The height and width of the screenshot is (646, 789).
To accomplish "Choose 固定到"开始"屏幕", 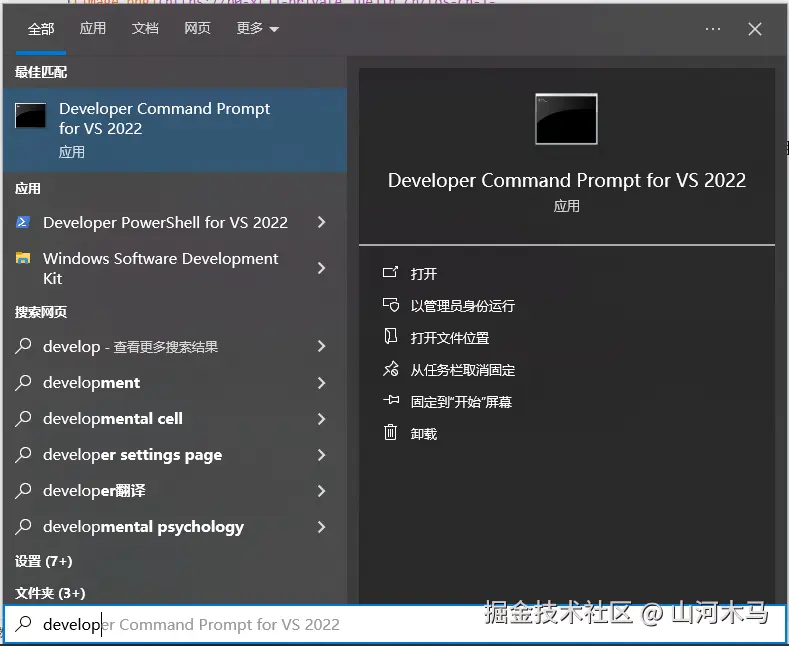I will click(461, 402).
